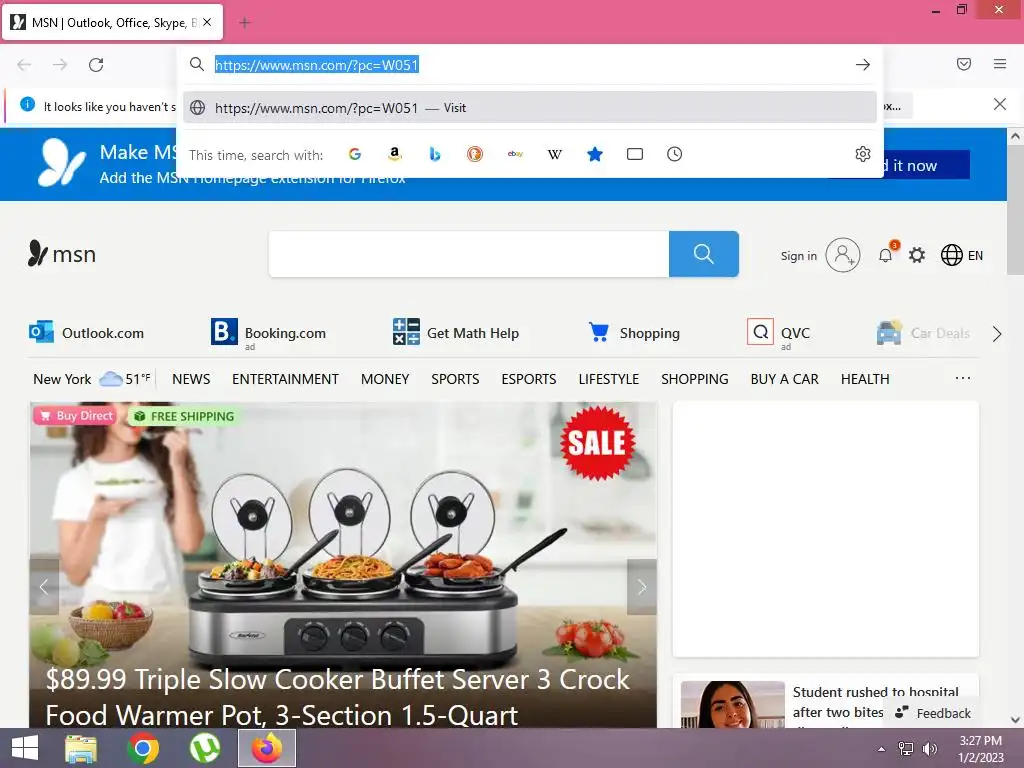This screenshot has height=768, width=1024.
Task: Reload the current page
Action: point(96,65)
